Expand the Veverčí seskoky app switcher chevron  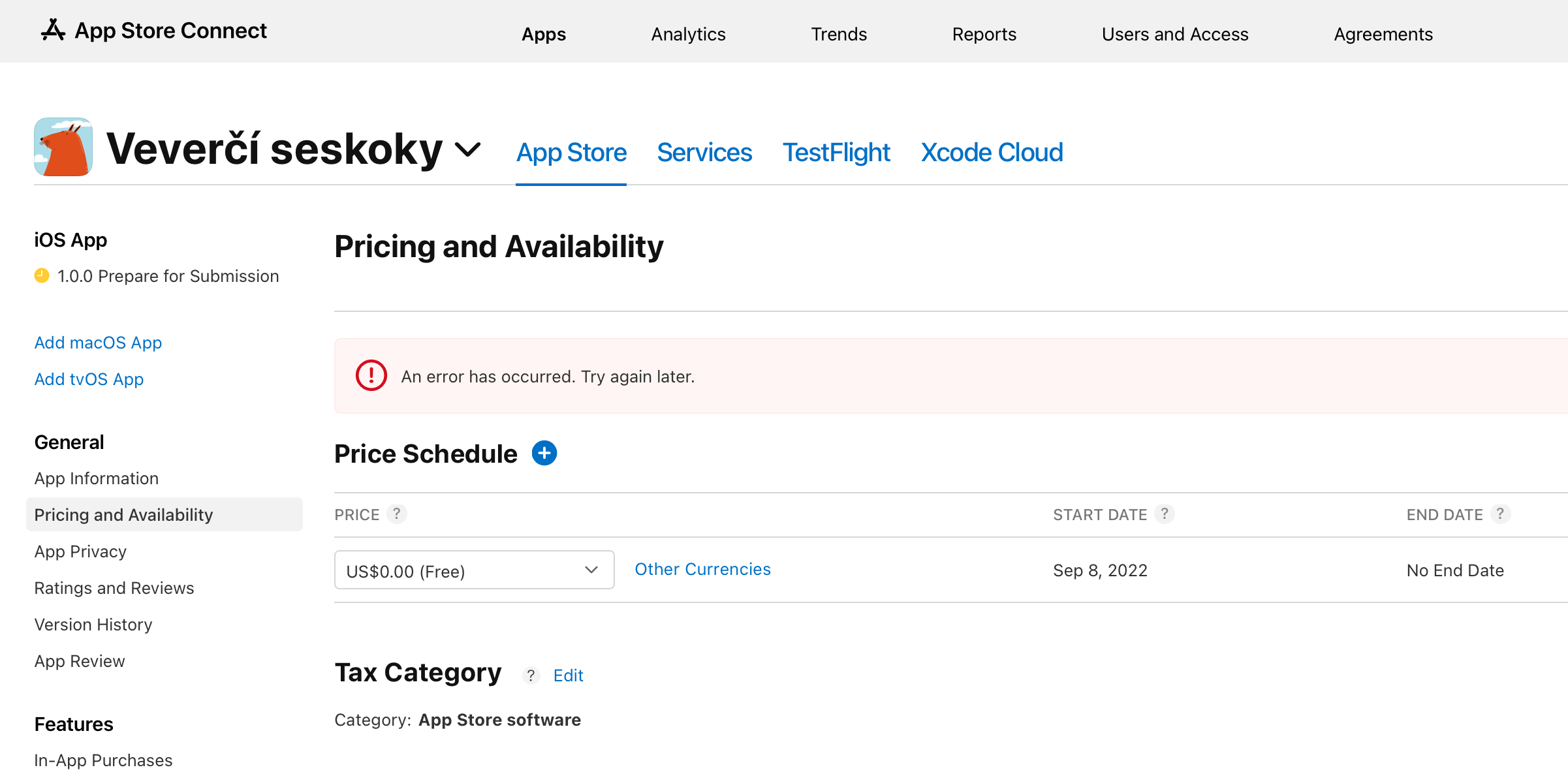coord(467,150)
